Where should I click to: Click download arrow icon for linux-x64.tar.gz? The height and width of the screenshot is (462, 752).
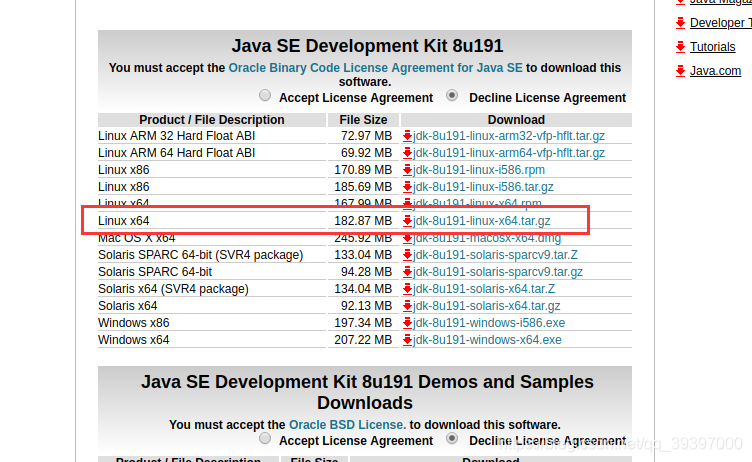click(x=407, y=221)
